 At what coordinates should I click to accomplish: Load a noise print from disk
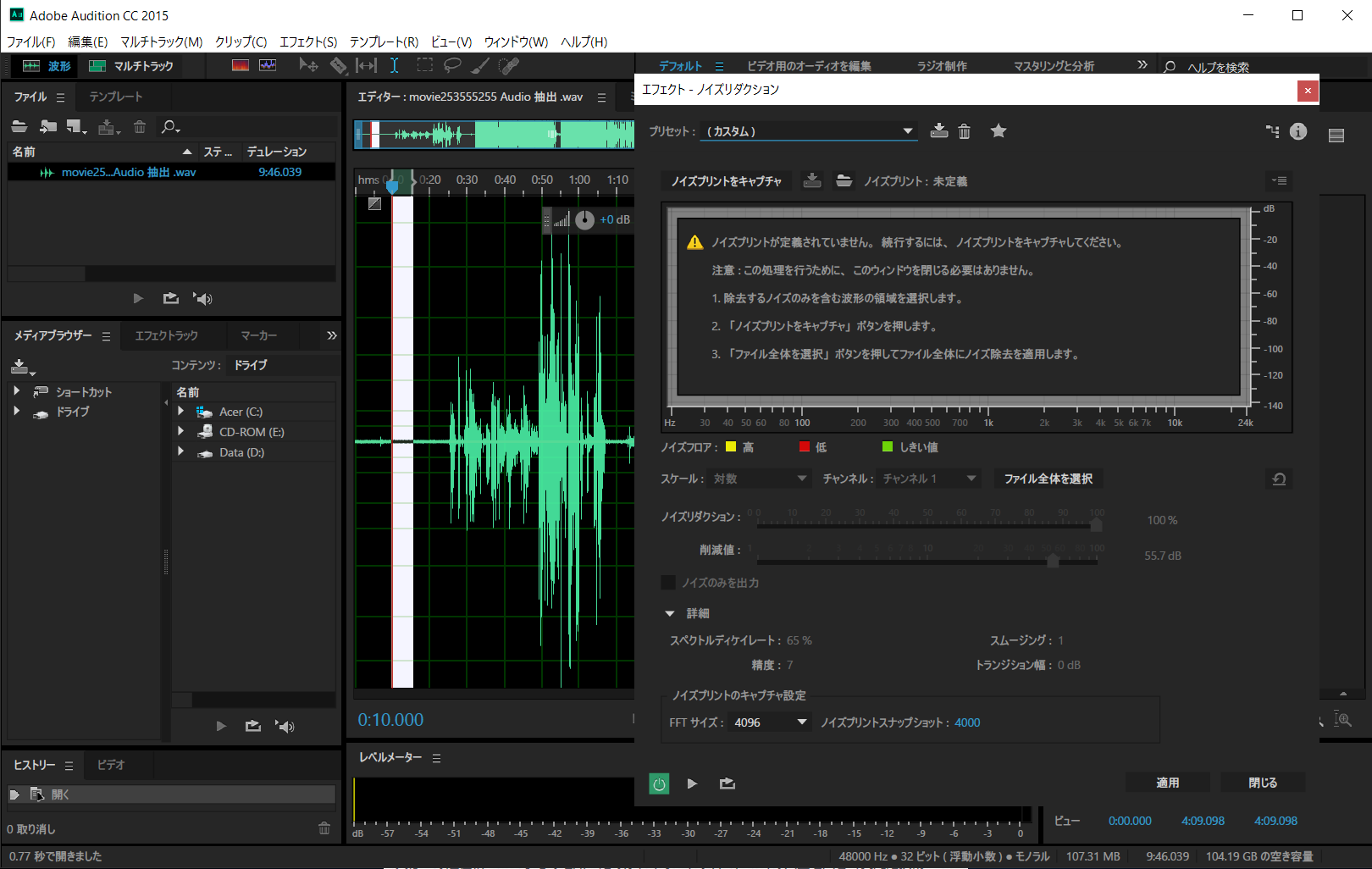844,180
